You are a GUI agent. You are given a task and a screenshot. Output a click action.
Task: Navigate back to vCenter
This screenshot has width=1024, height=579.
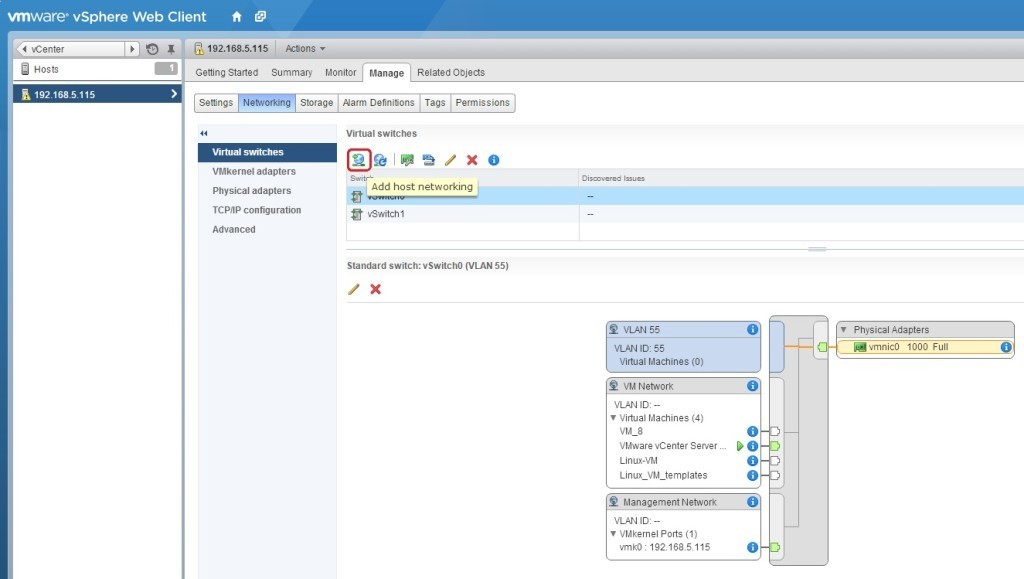pos(70,49)
